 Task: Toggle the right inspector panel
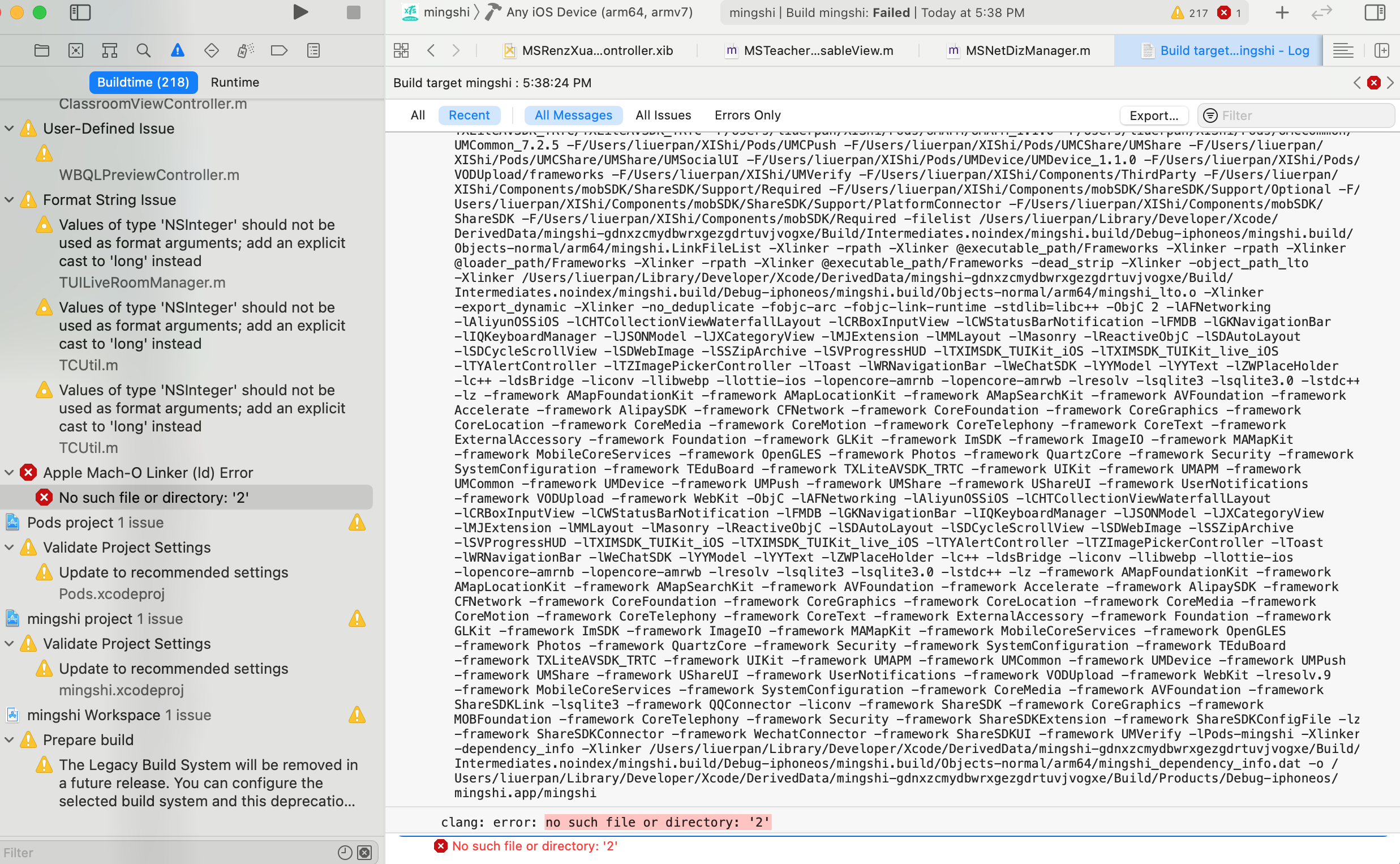1375,12
